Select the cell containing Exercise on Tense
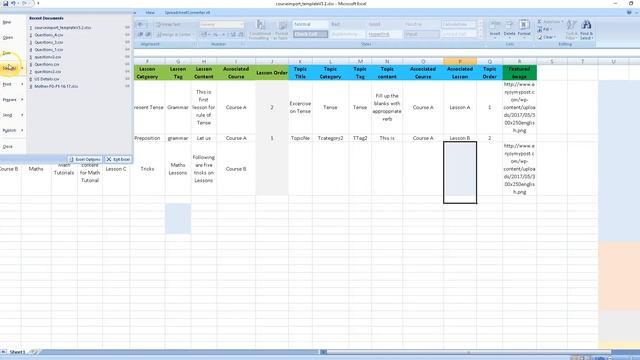The width and height of the screenshot is (640, 360). coord(300,107)
